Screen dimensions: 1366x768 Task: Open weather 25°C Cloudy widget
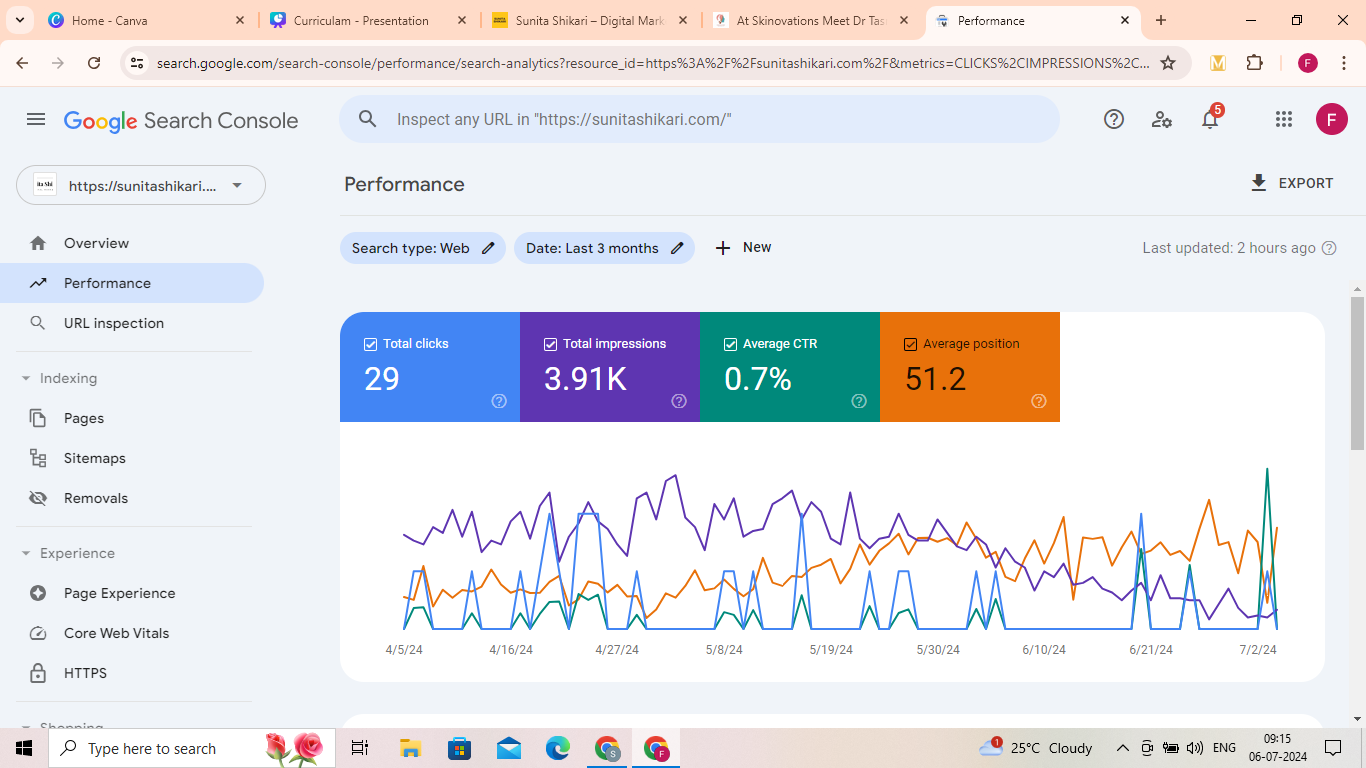[x=1036, y=748]
